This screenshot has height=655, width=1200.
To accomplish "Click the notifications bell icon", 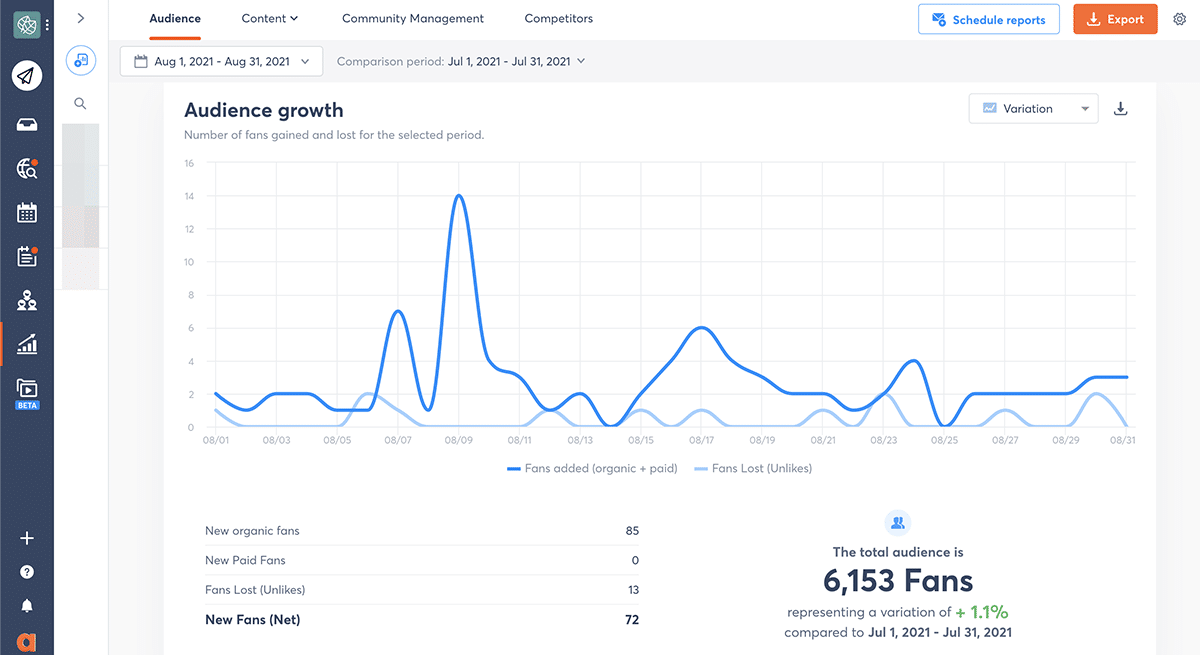I will [x=27, y=605].
